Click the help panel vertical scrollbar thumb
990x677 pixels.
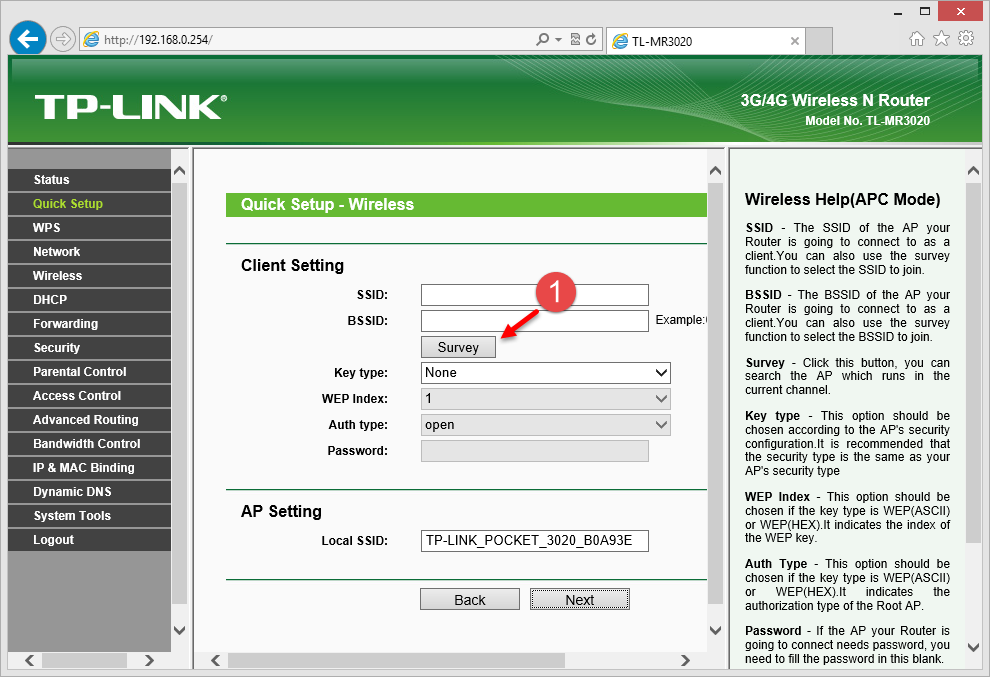[x=973, y=363]
